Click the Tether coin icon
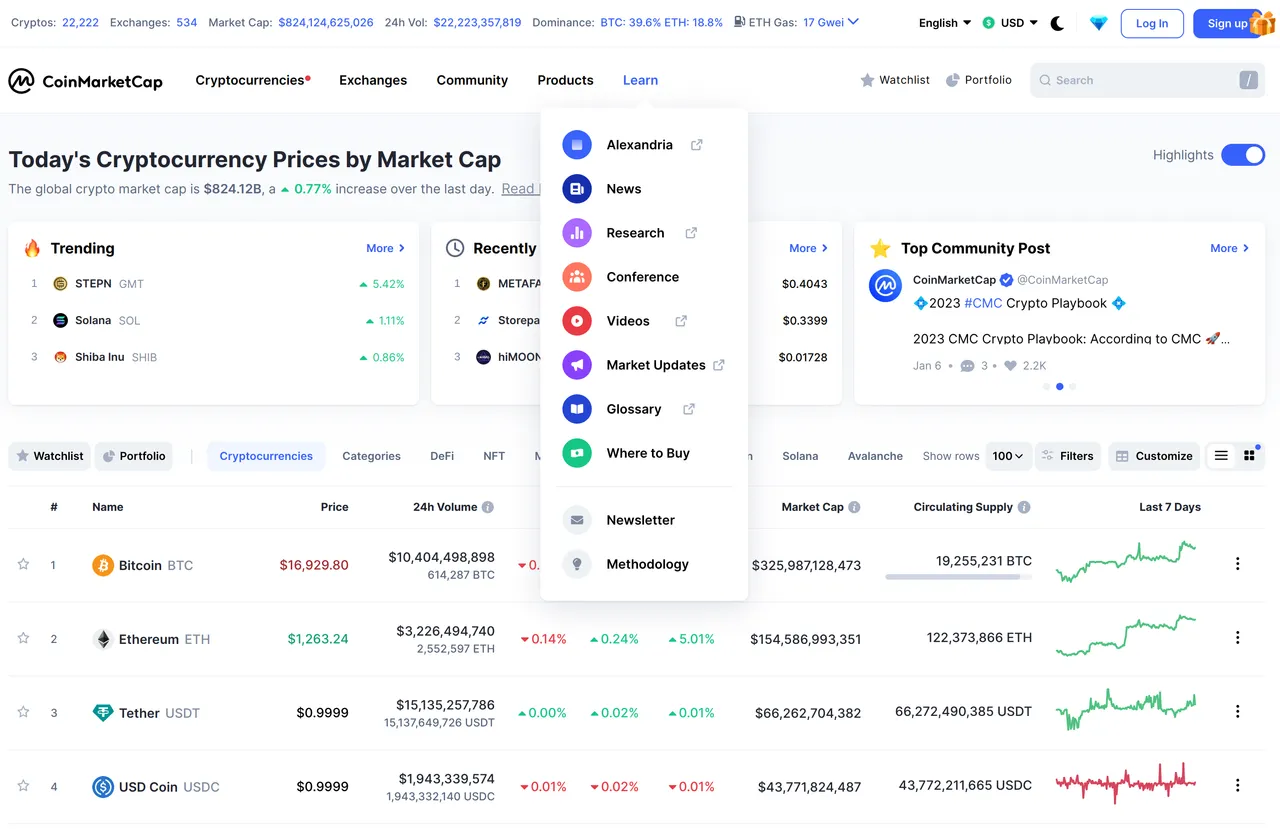1280x829 pixels. pos(103,713)
